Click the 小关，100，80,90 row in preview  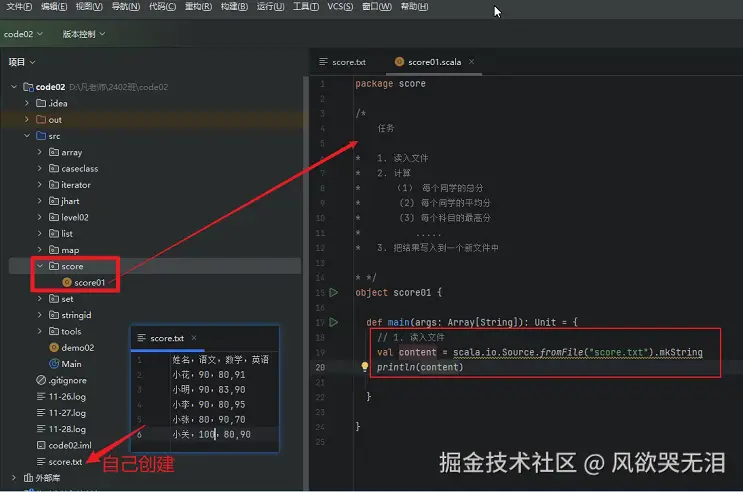coord(211,434)
